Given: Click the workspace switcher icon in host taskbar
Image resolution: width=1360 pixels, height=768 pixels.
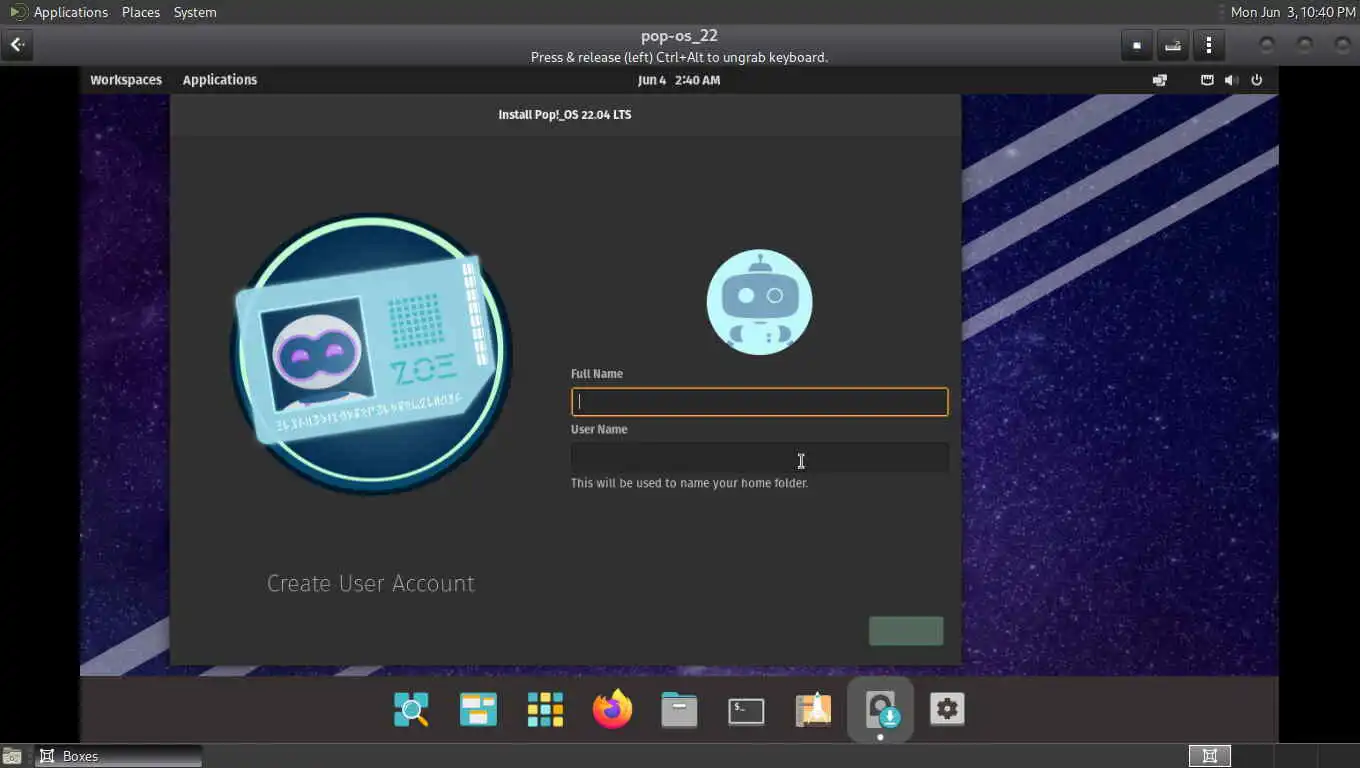Looking at the screenshot, I should [1209, 756].
